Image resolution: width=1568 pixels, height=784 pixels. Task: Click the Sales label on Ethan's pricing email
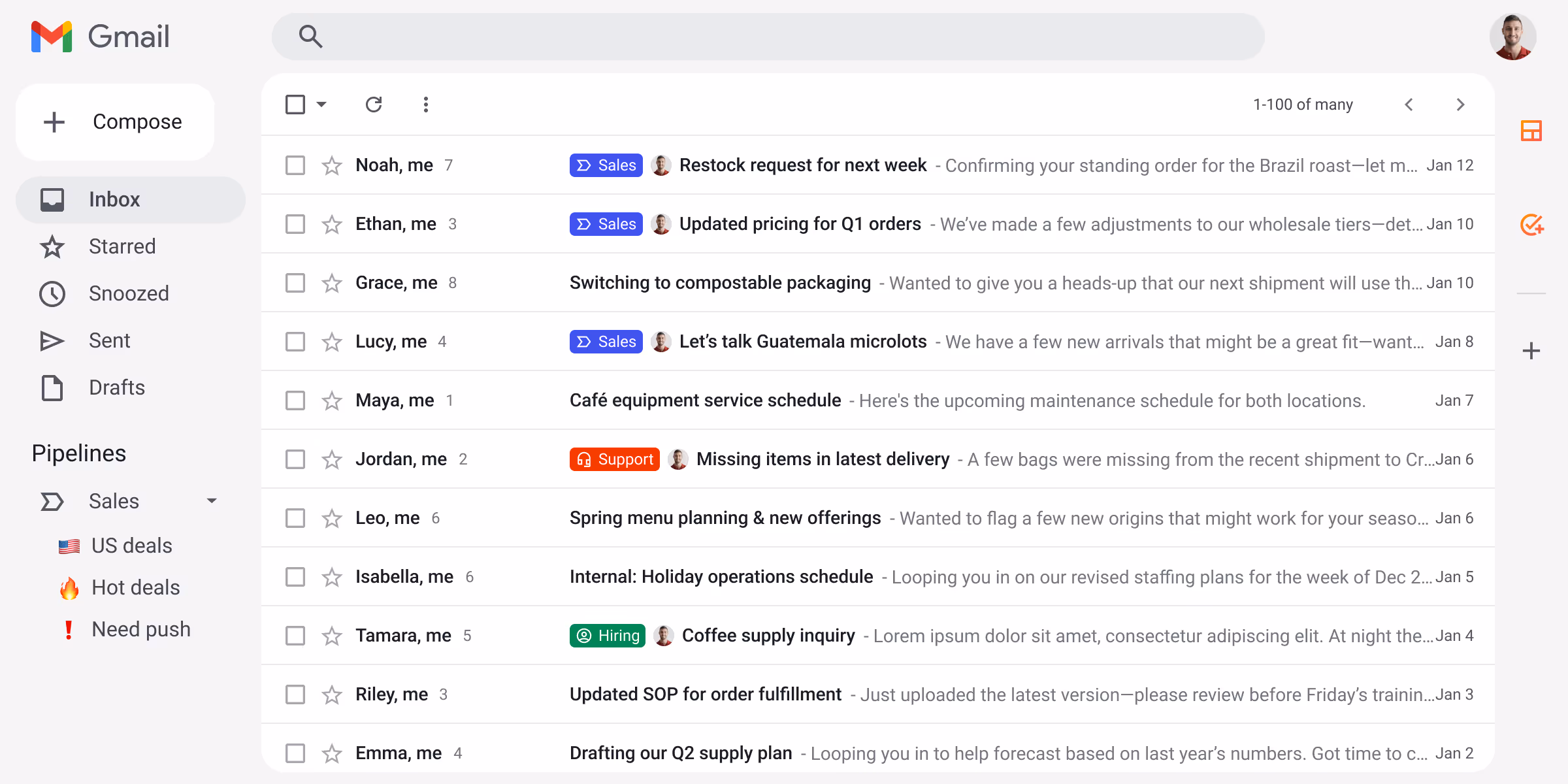coord(606,224)
